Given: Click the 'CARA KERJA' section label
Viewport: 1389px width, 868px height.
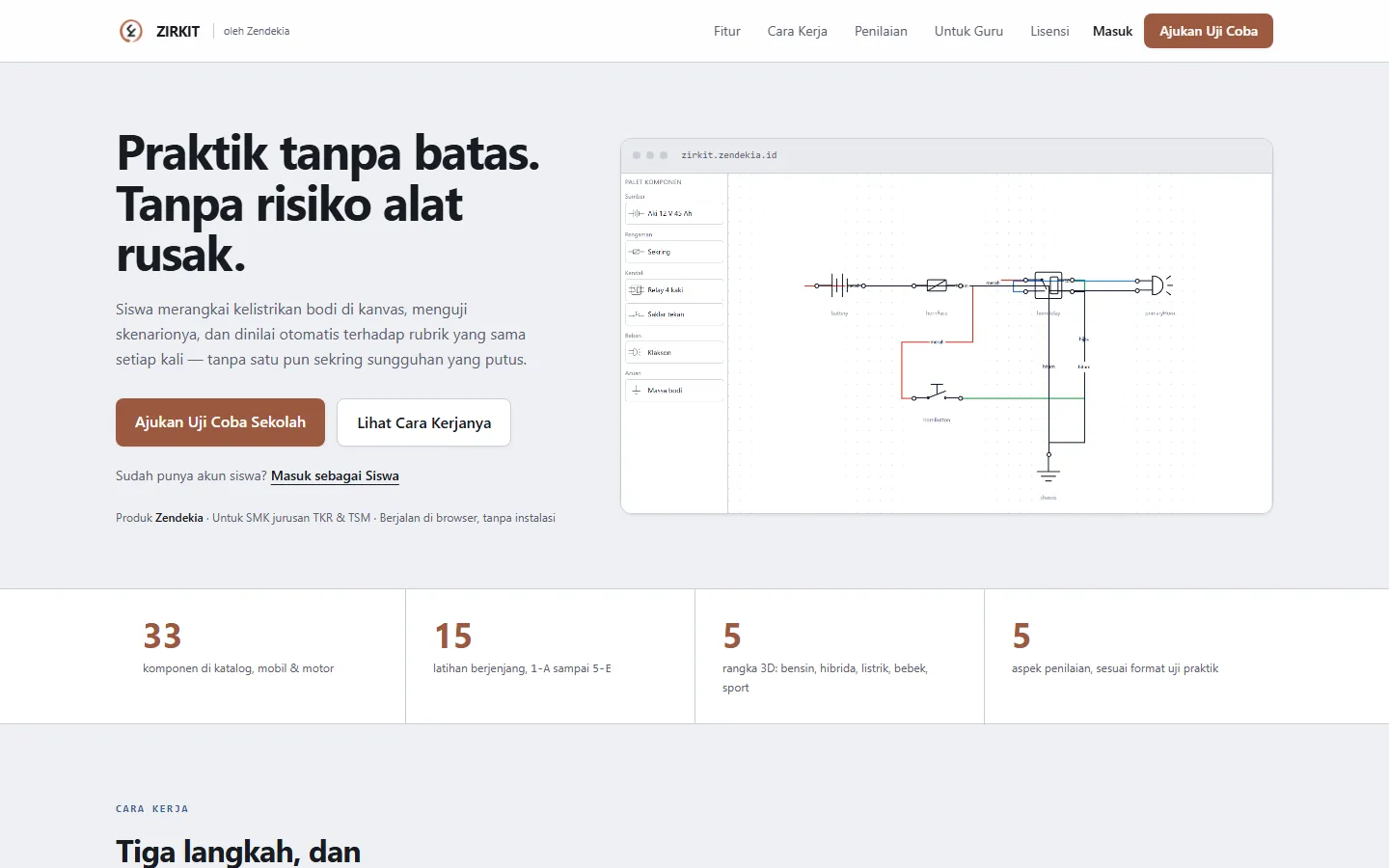Looking at the screenshot, I should (152, 809).
